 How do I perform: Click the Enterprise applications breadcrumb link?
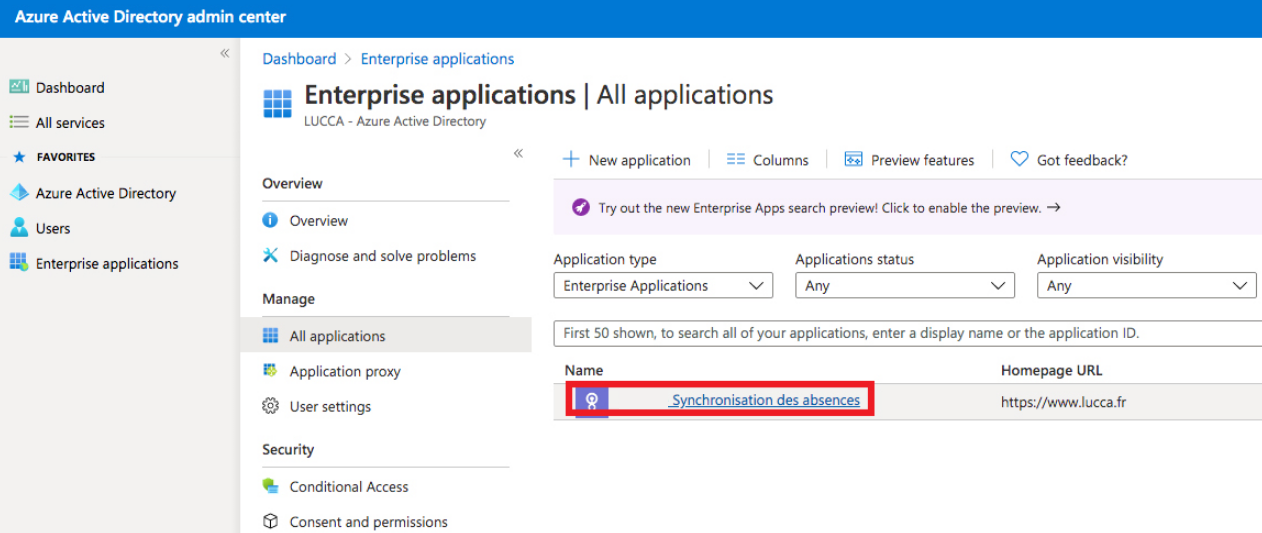point(437,59)
